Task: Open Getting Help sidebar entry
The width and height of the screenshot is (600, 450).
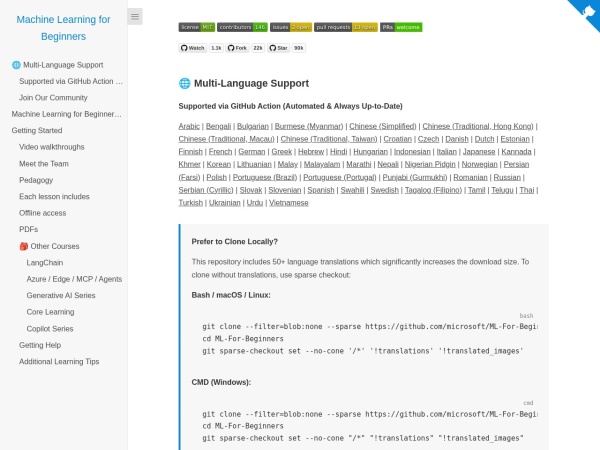Action: 40,345
